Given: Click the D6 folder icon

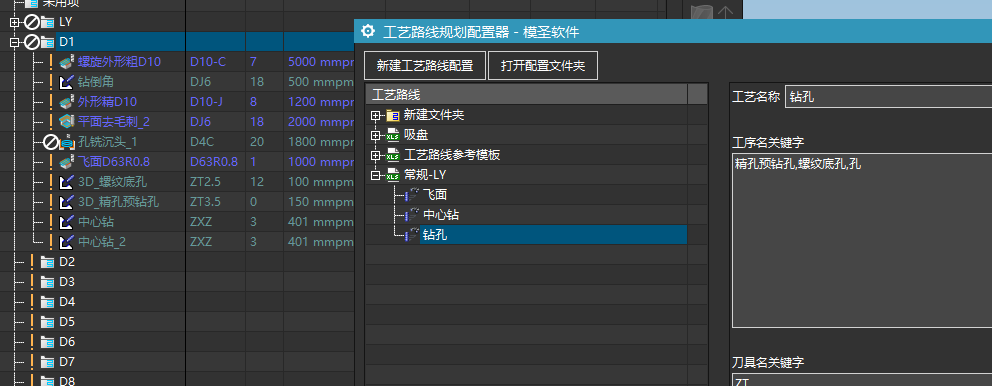Looking at the screenshot, I should 48,342.
